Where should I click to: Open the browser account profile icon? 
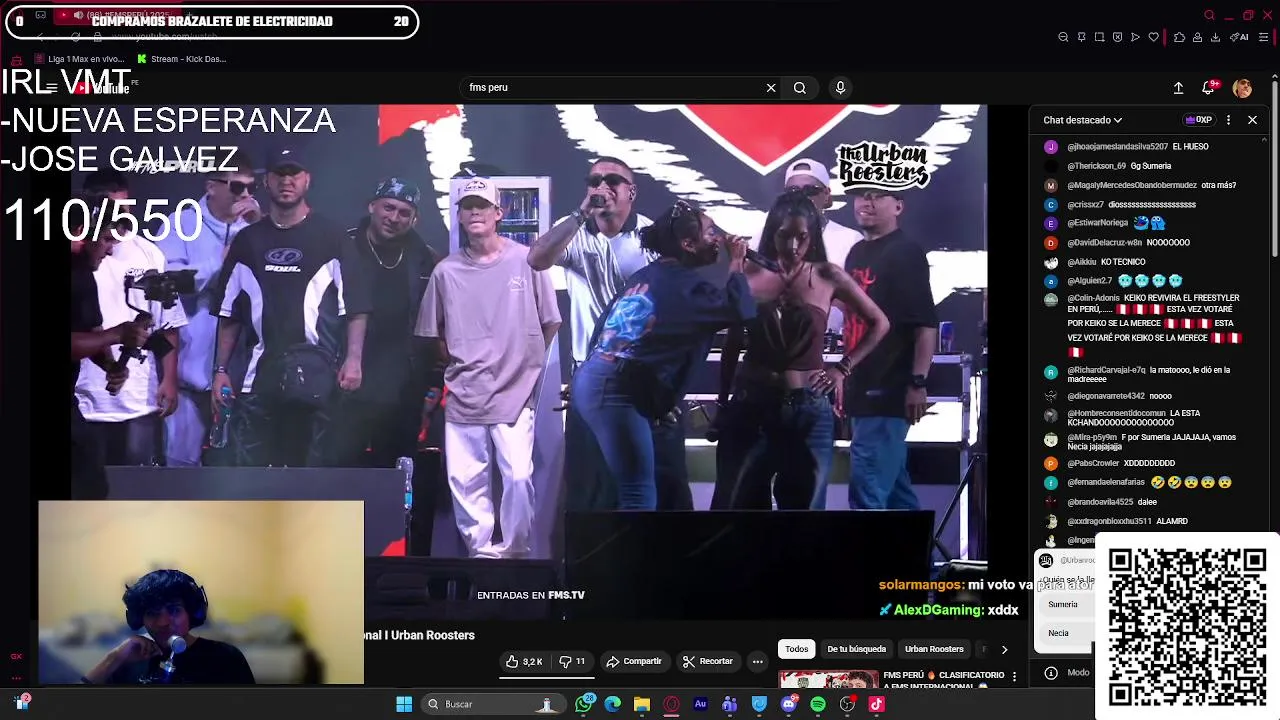tap(1197, 37)
